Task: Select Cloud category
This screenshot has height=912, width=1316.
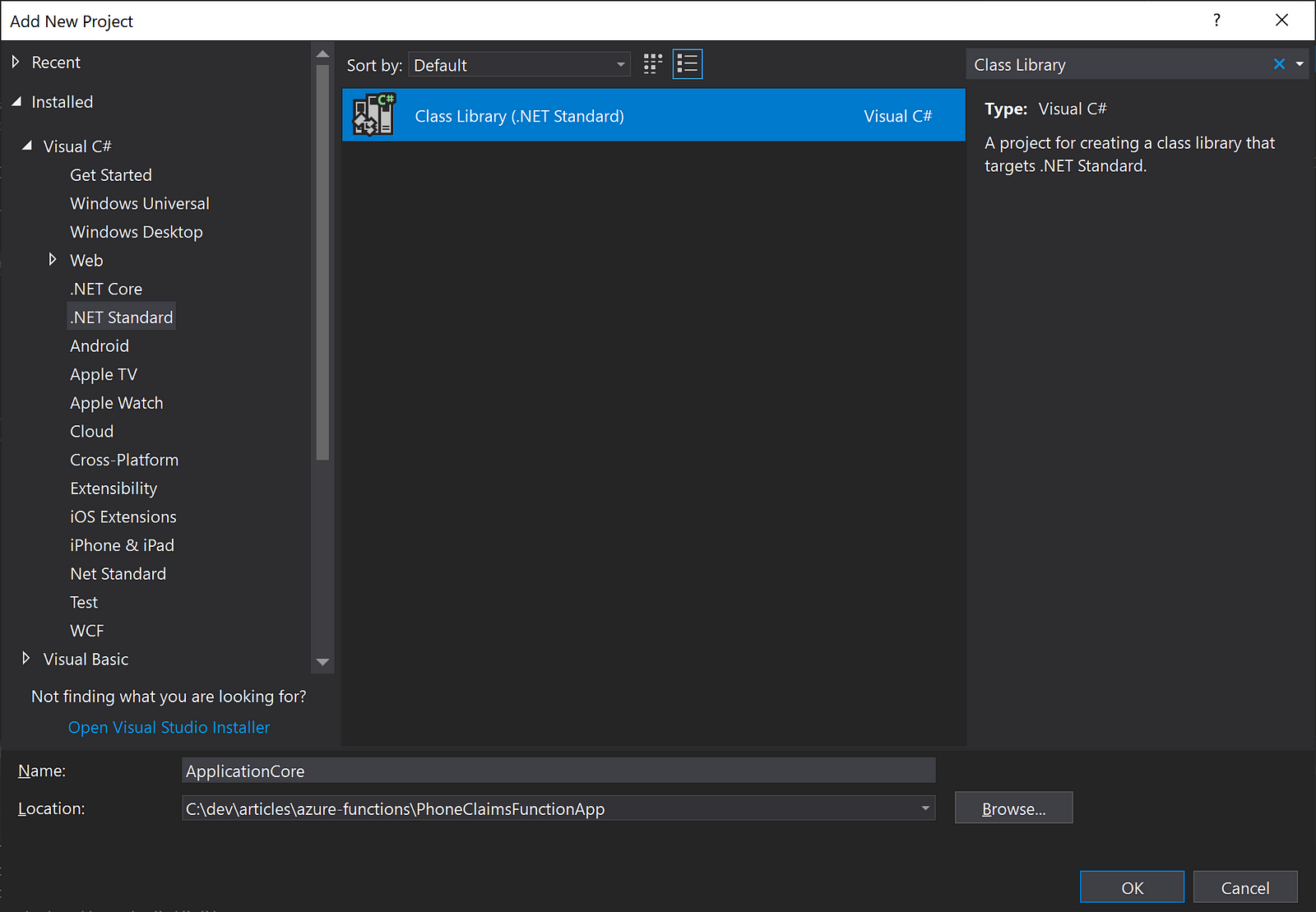Action: [92, 432]
